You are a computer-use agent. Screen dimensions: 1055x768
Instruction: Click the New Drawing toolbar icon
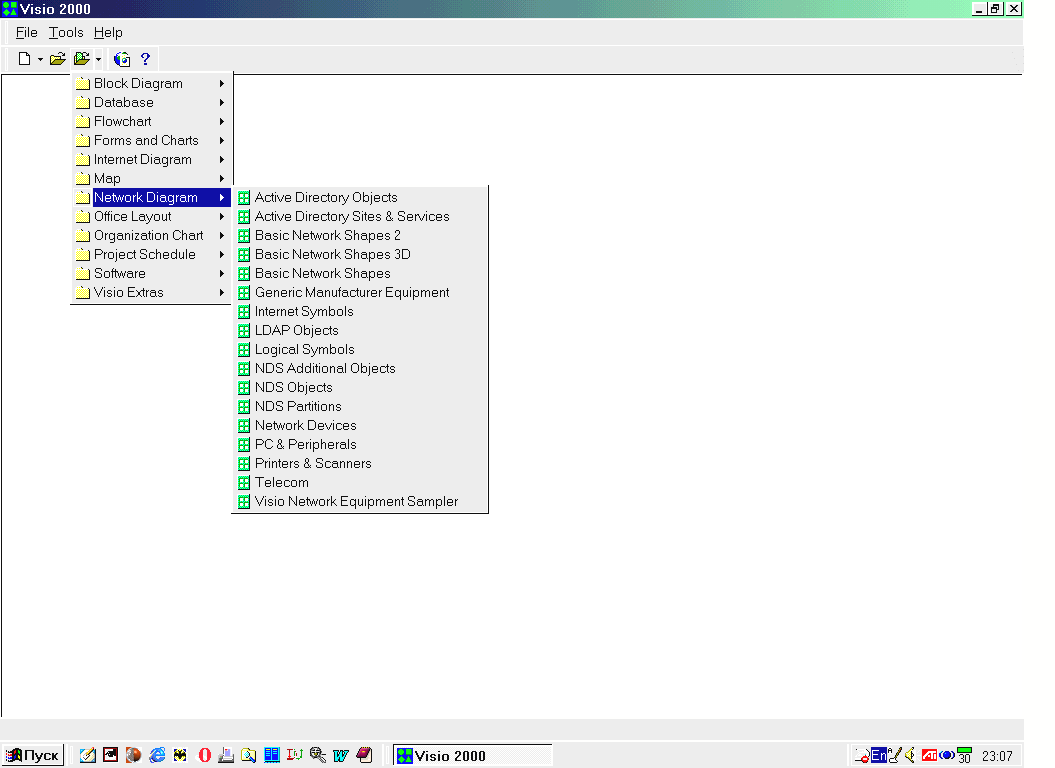(x=24, y=59)
